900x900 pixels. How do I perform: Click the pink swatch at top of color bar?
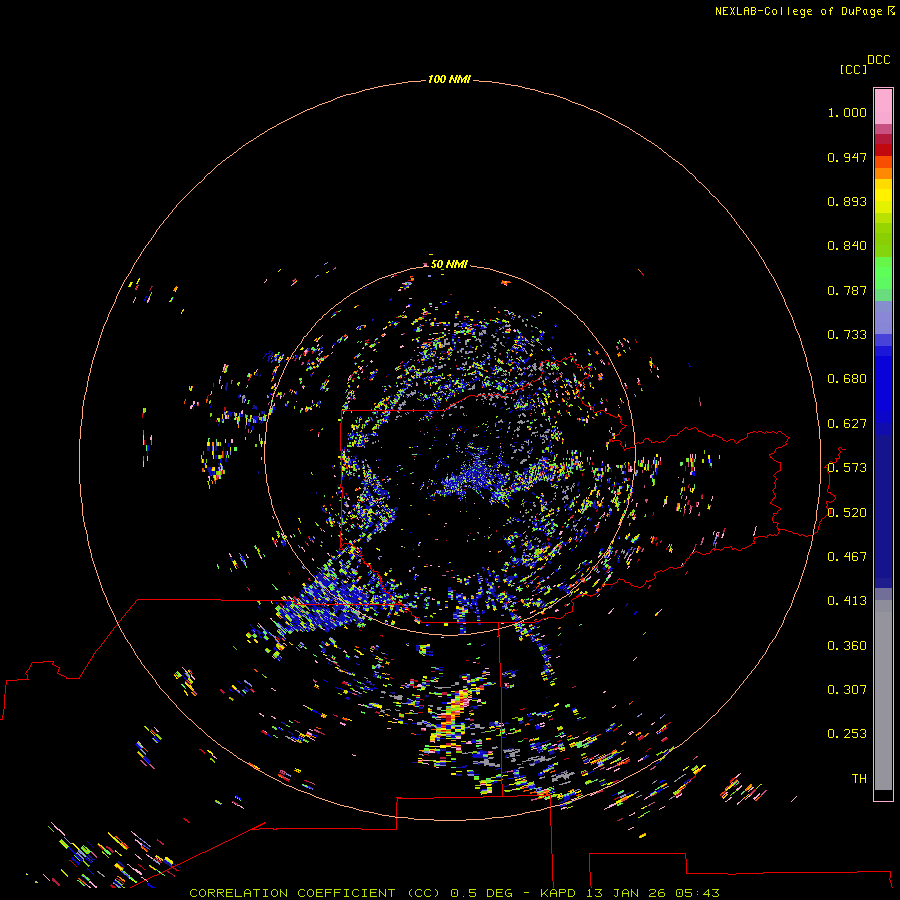click(x=883, y=107)
